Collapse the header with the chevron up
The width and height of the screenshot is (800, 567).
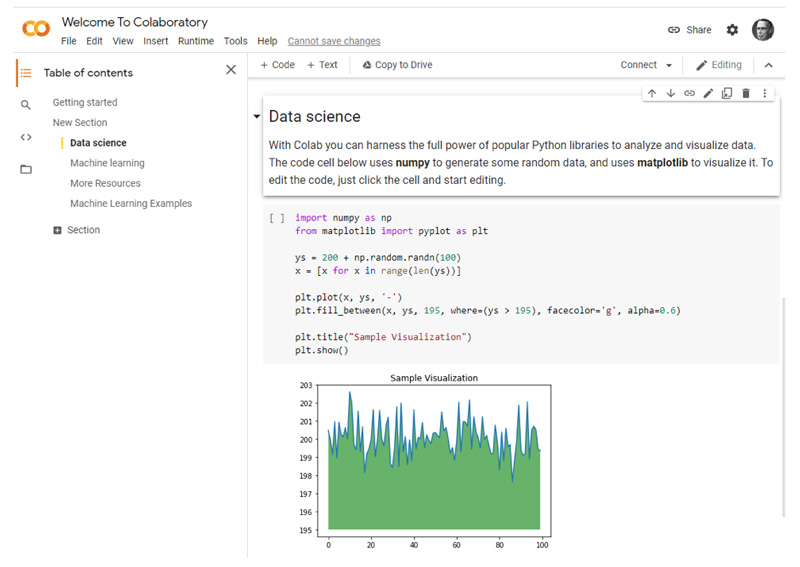pyautogui.click(x=768, y=65)
